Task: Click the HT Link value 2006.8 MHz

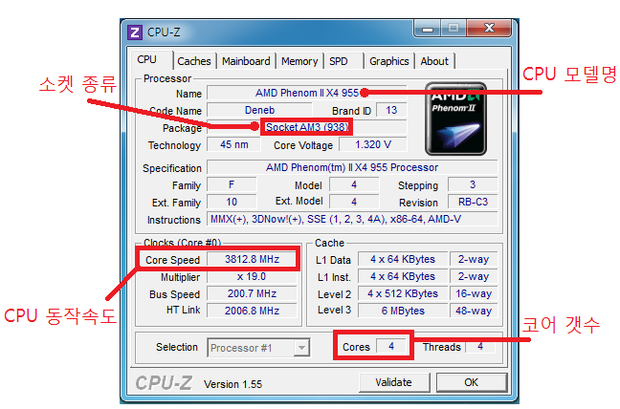Action: tap(252, 311)
